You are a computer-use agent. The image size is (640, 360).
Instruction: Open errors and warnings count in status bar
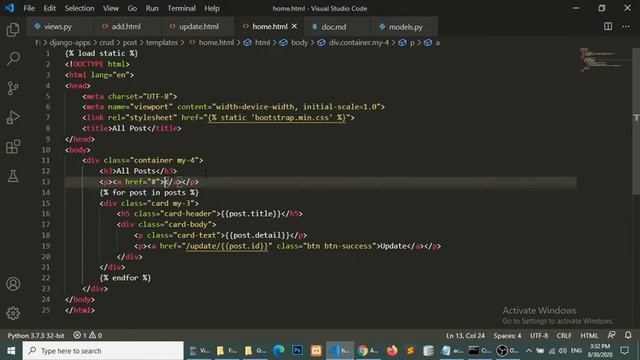87,336
